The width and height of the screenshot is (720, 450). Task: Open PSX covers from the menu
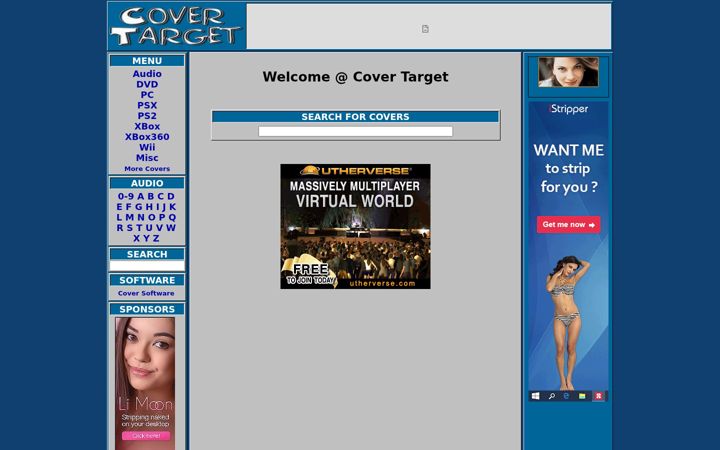[147, 106]
